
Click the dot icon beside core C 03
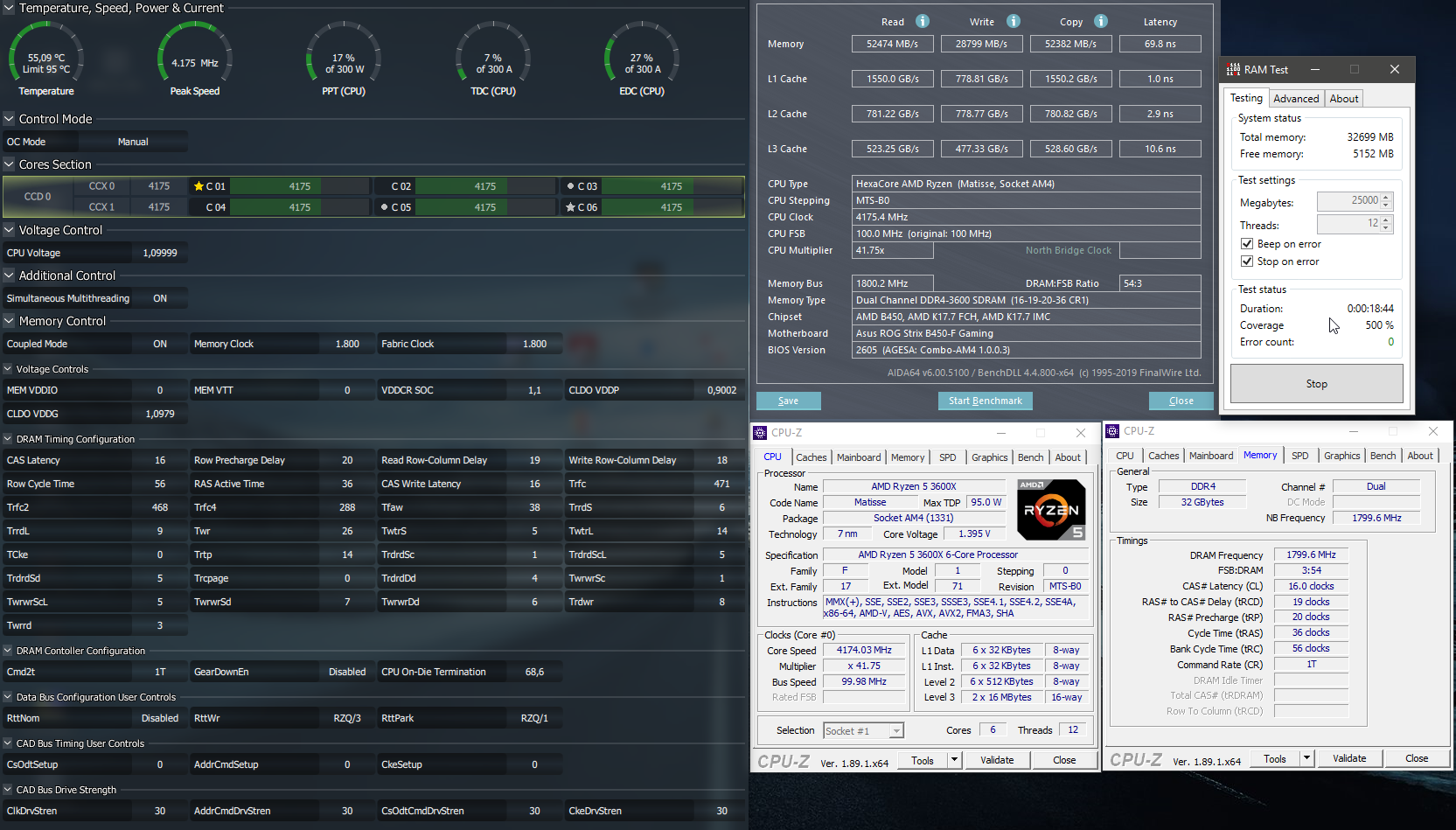point(570,186)
